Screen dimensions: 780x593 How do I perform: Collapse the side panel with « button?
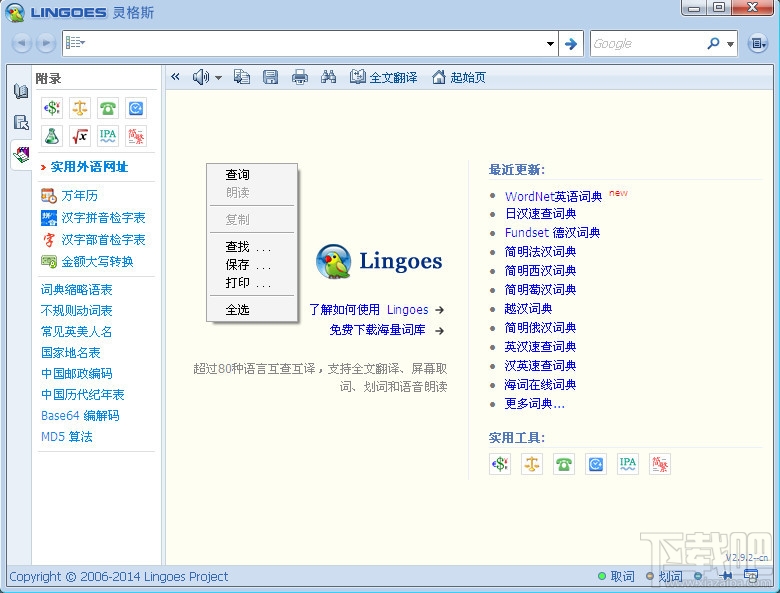(x=175, y=77)
